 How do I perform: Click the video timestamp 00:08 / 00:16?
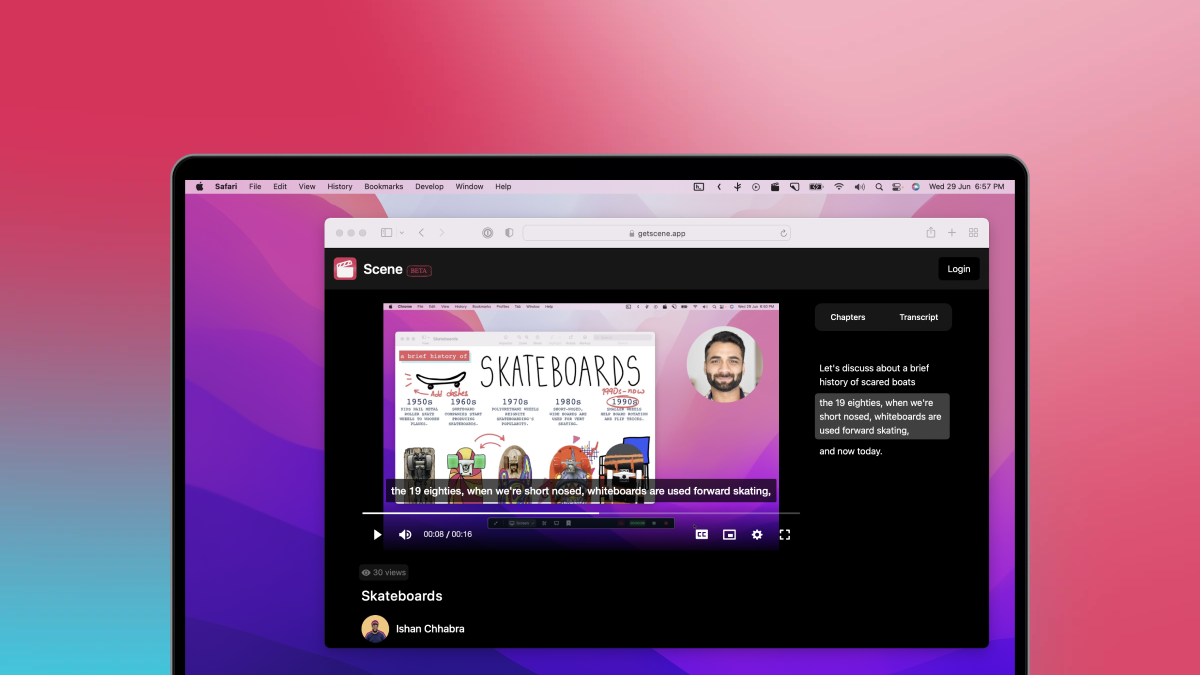click(x=448, y=535)
